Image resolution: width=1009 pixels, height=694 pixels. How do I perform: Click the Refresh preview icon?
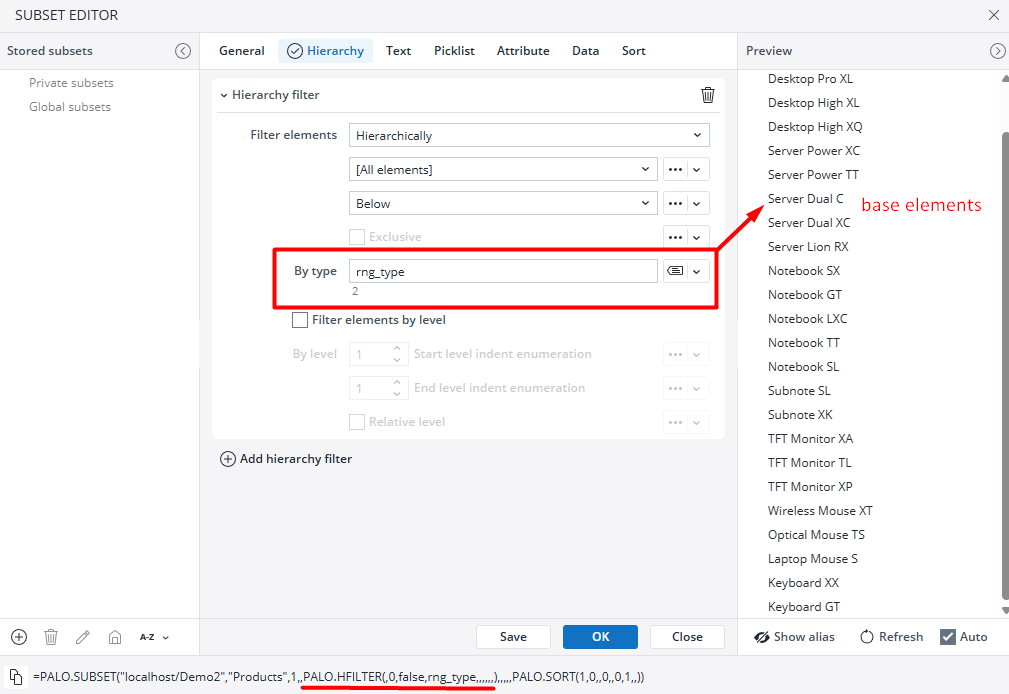[x=867, y=637]
